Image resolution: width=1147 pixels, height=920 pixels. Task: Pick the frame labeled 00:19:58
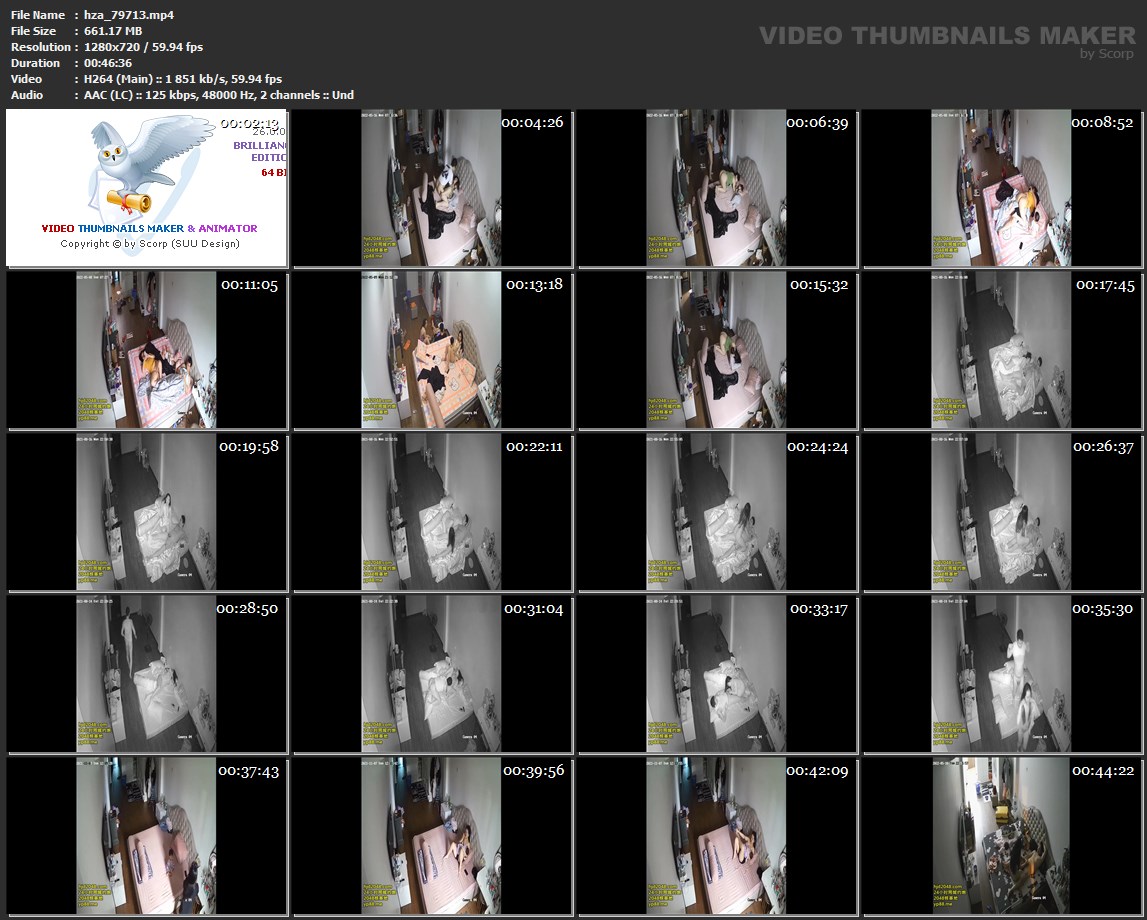(x=147, y=512)
